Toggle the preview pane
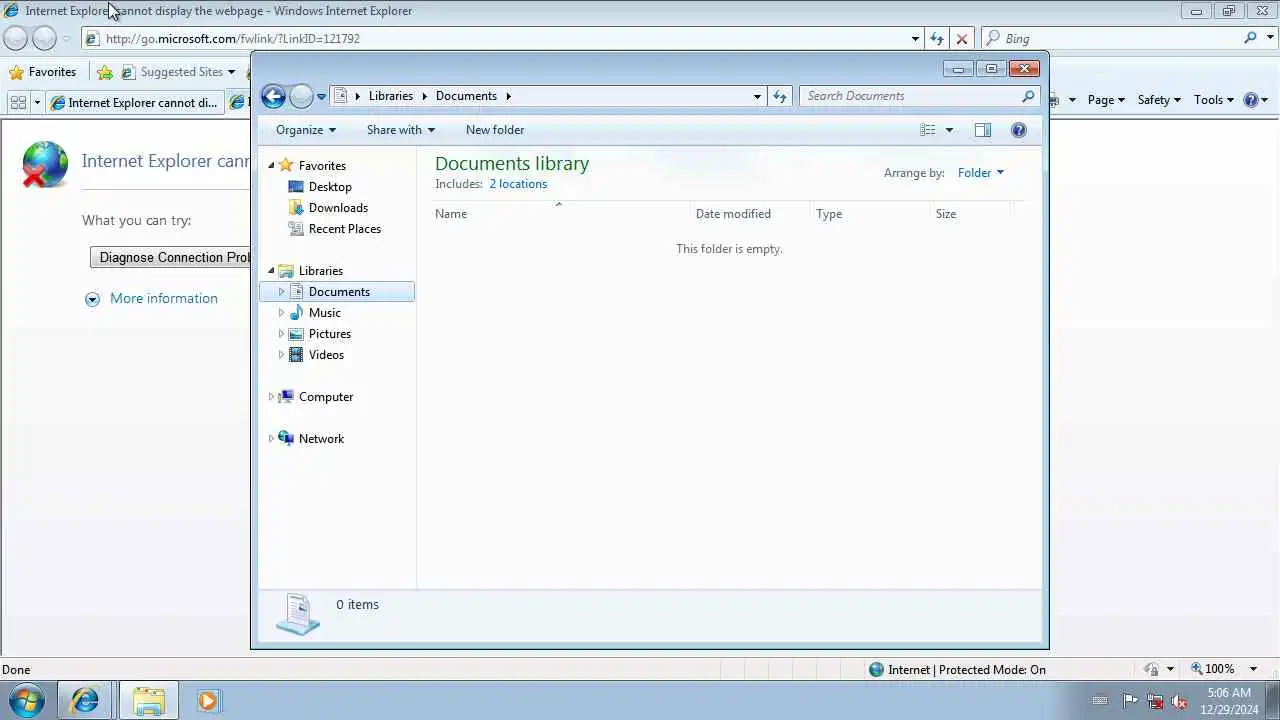This screenshot has height=720, width=1280. click(983, 130)
